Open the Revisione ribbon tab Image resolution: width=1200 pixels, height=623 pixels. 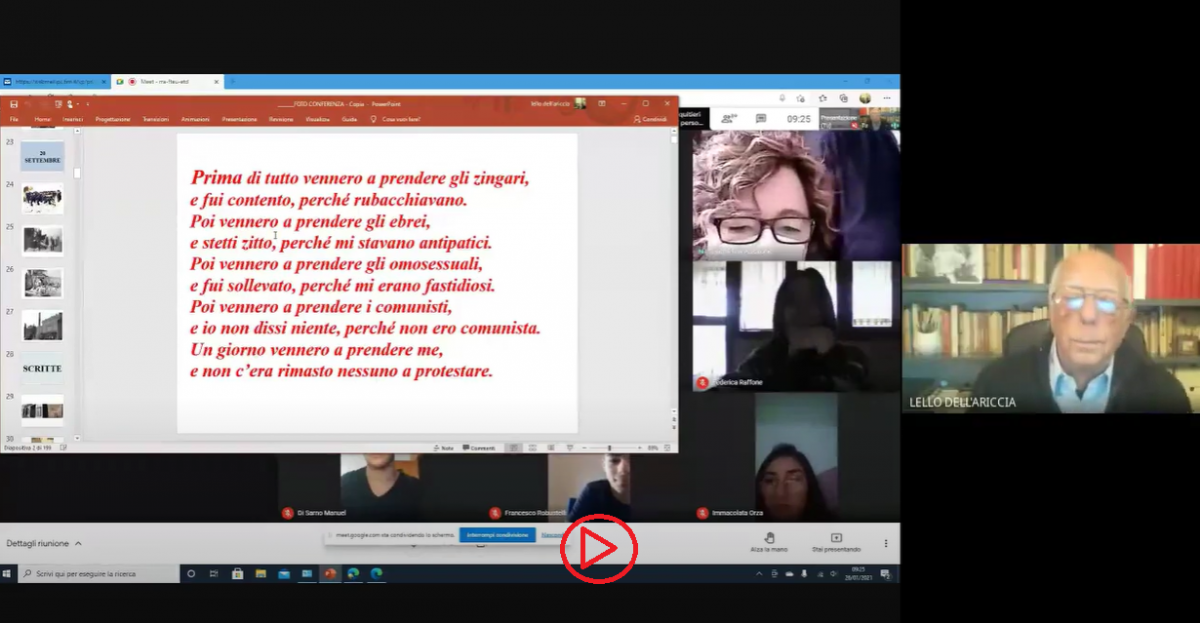click(x=281, y=119)
